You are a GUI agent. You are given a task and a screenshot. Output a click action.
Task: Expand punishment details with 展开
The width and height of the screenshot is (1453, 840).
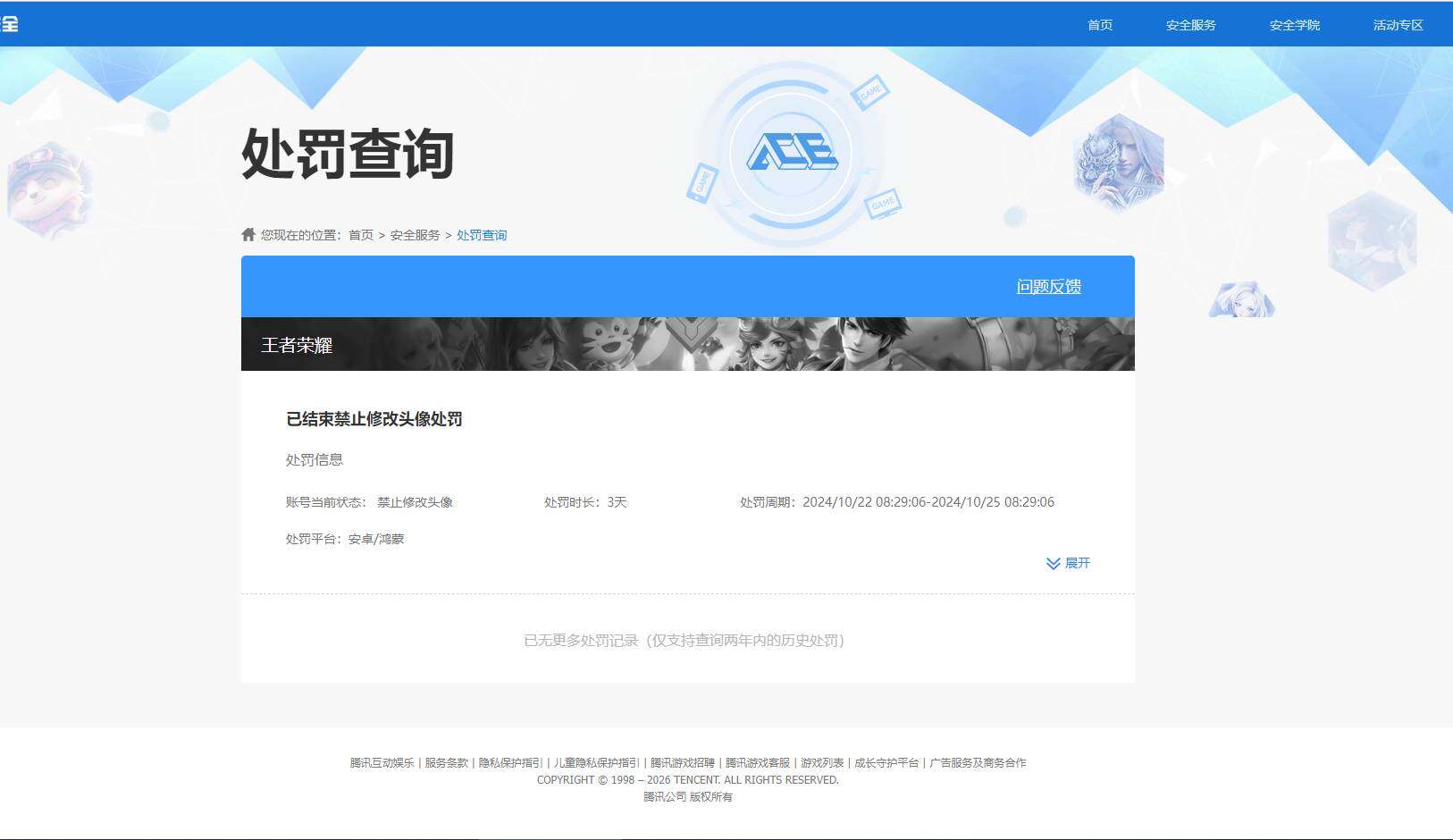[x=1077, y=563]
